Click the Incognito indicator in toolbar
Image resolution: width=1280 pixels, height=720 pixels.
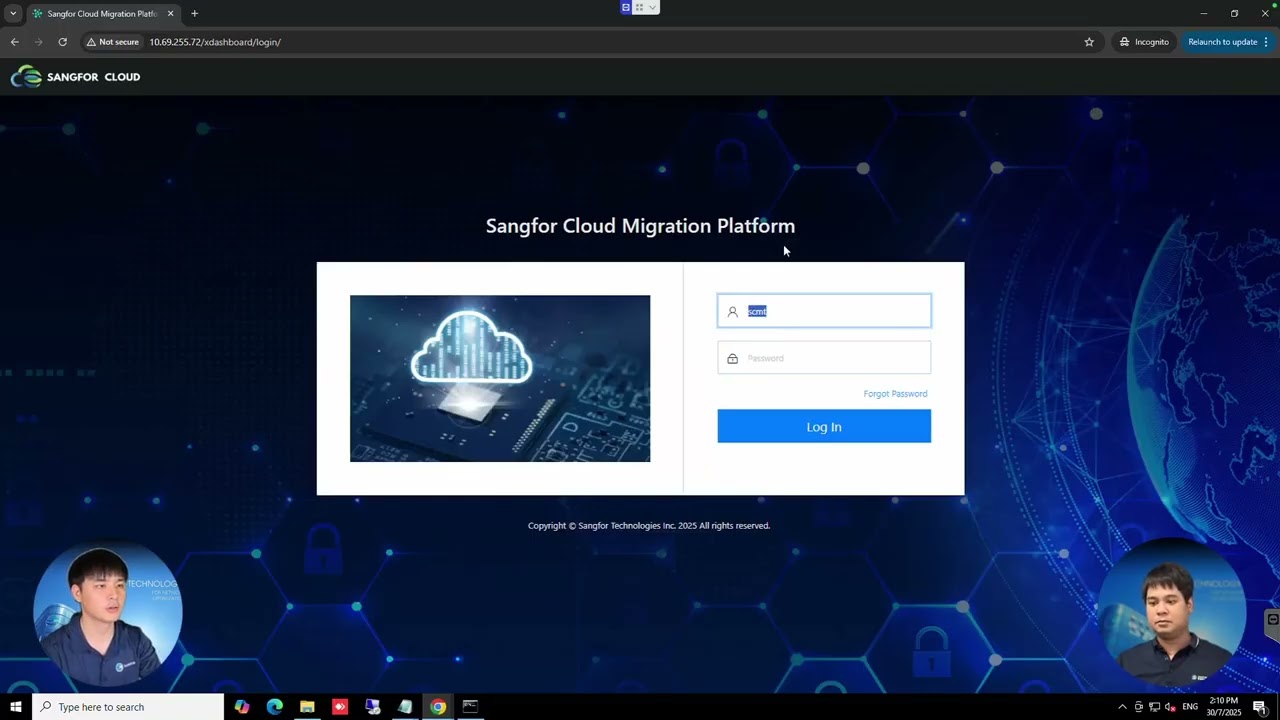[x=1144, y=42]
